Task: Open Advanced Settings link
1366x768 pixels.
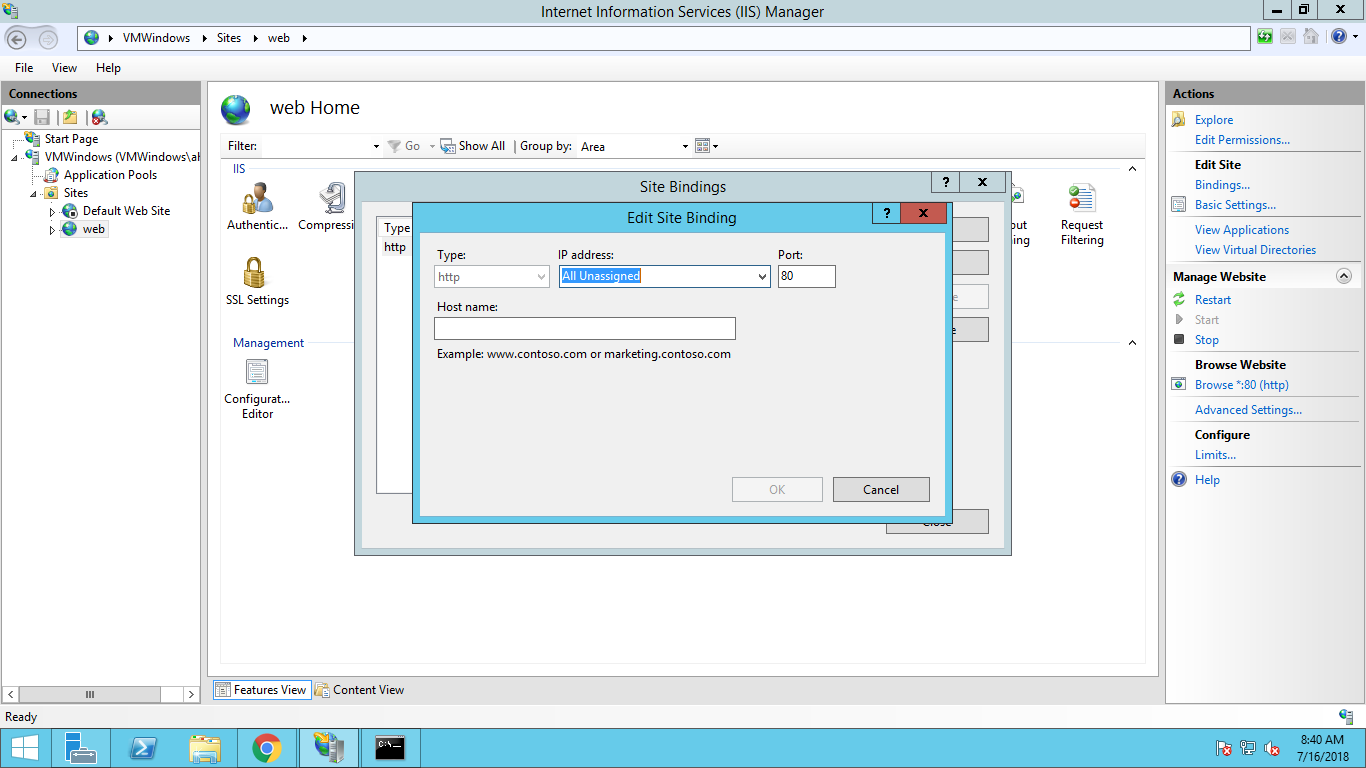Action: click(1248, 410)
